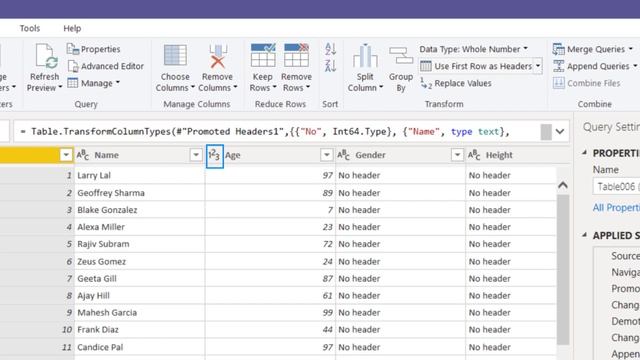Screen dimensions: 640x360
Task: Click the Manage query icon
Action: (x=73, y=83)
